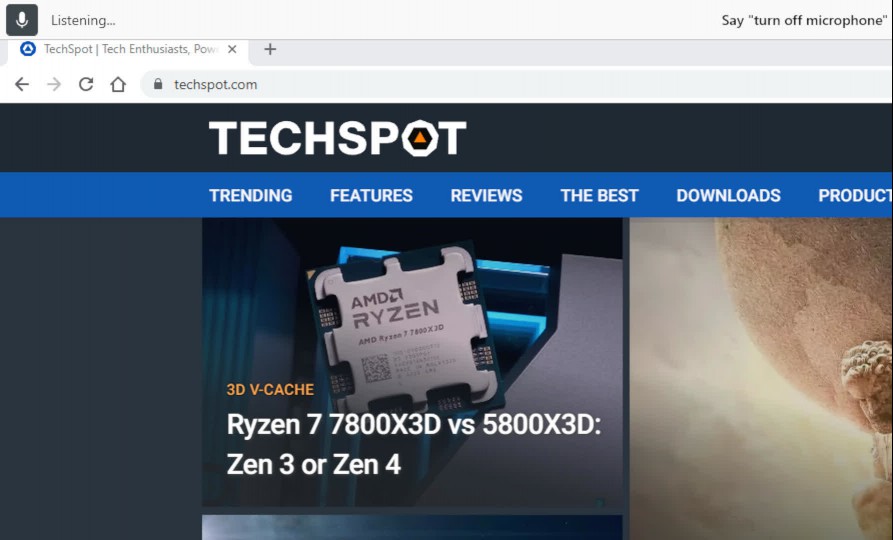Click the browser back arrow
The width and height of the screenshot is (893, 540).
click(22, 84)
